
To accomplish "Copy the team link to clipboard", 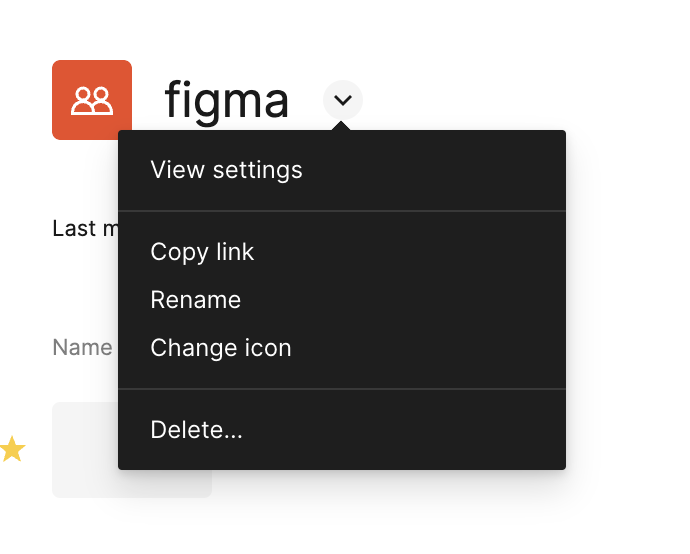I will click(202, 252).
